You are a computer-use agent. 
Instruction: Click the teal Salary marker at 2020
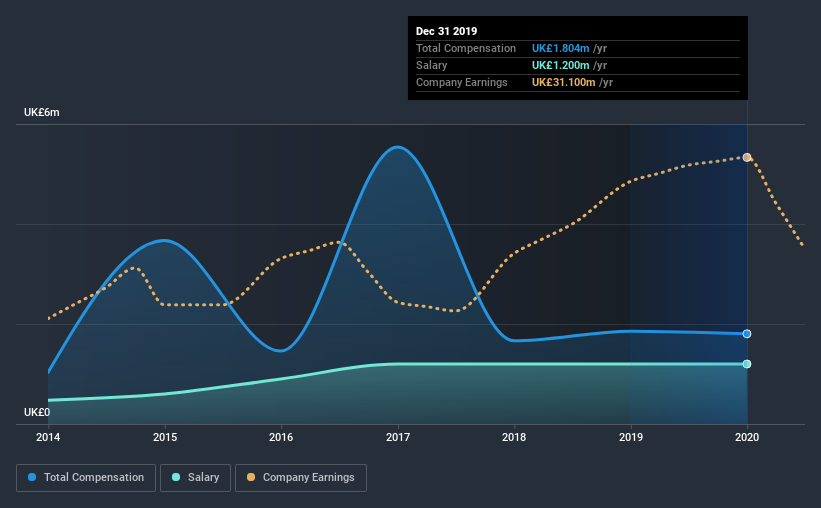pos(747,364)
